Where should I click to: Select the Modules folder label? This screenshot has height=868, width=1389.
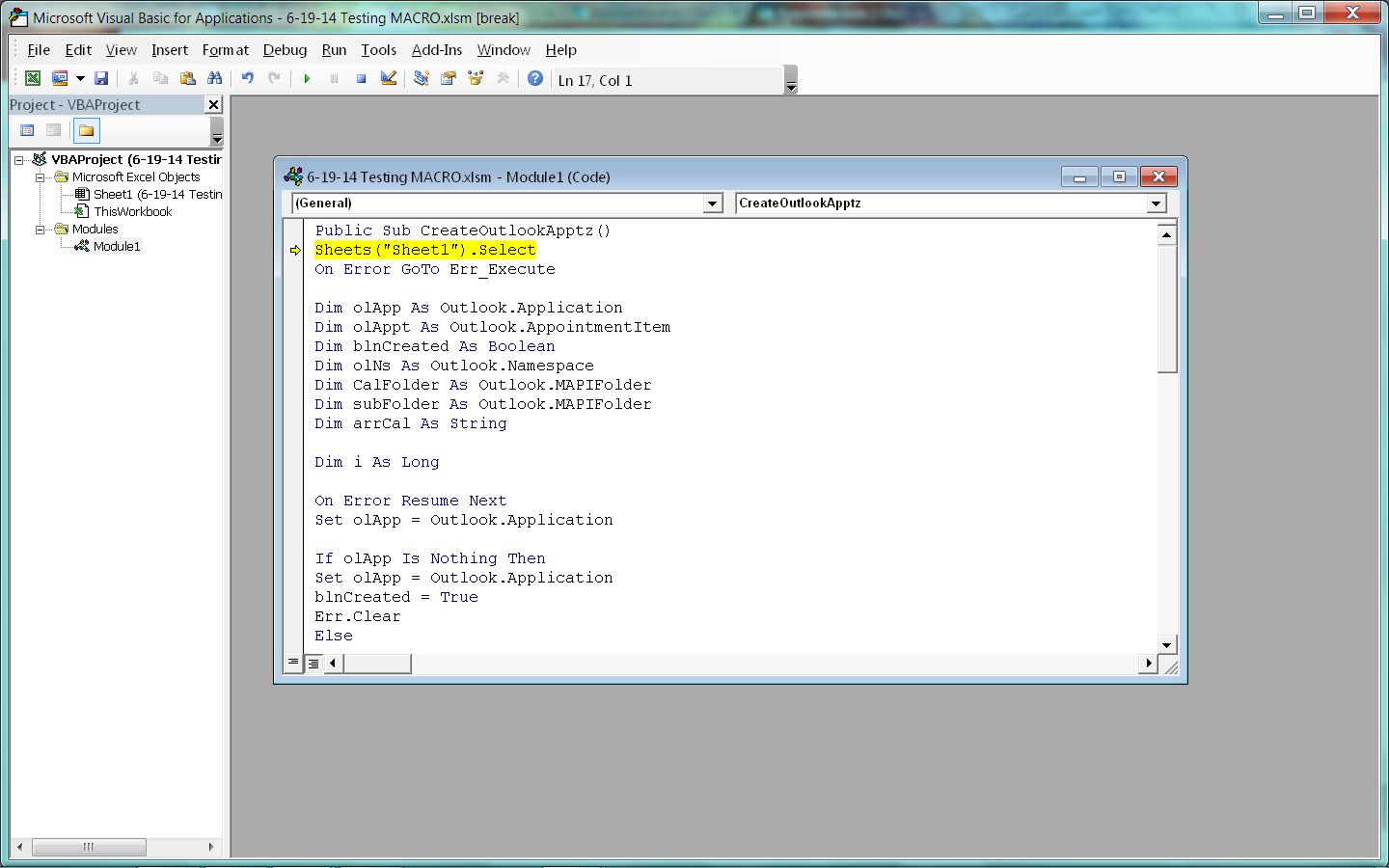click(95, 230)
